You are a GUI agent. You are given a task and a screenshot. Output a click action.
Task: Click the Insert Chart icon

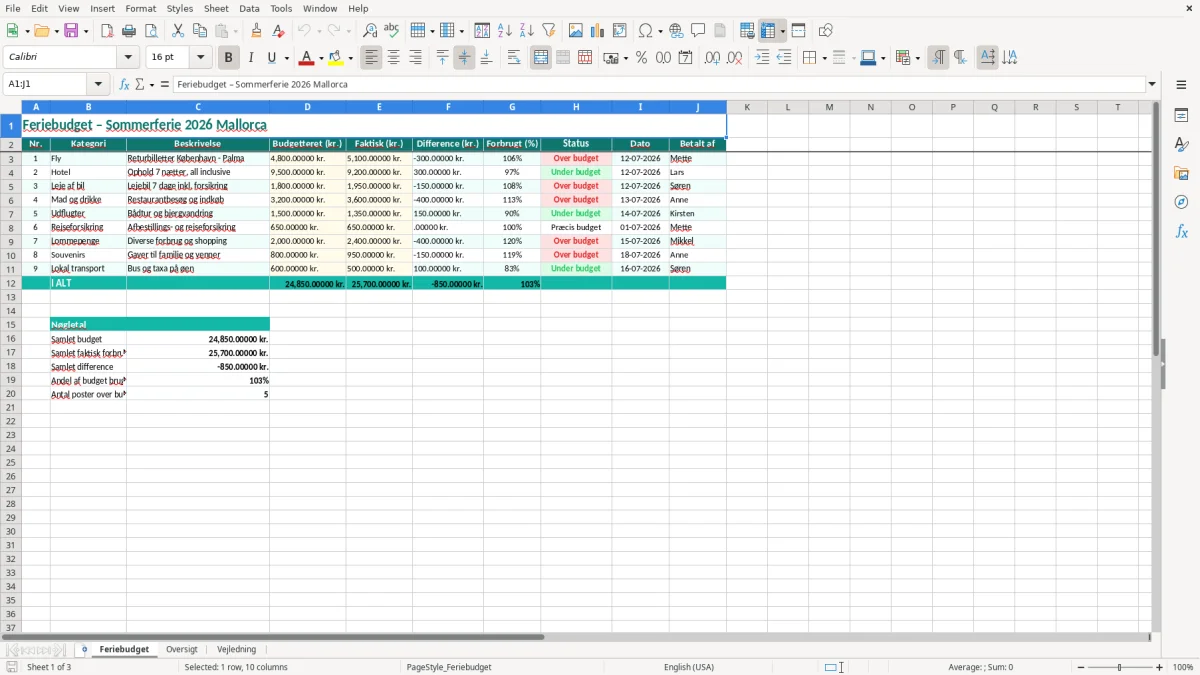coord(598,31)
